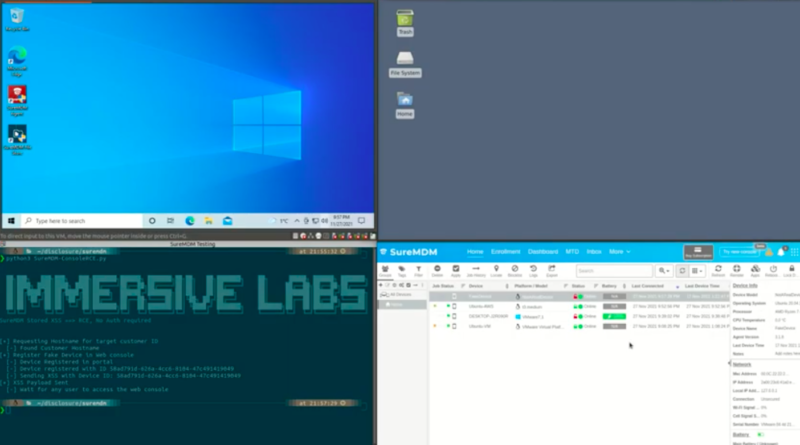The width and height of the screenshot is (800, 445).
Task: Open Mail app on Windows taskbar
Action: [228, 221]
